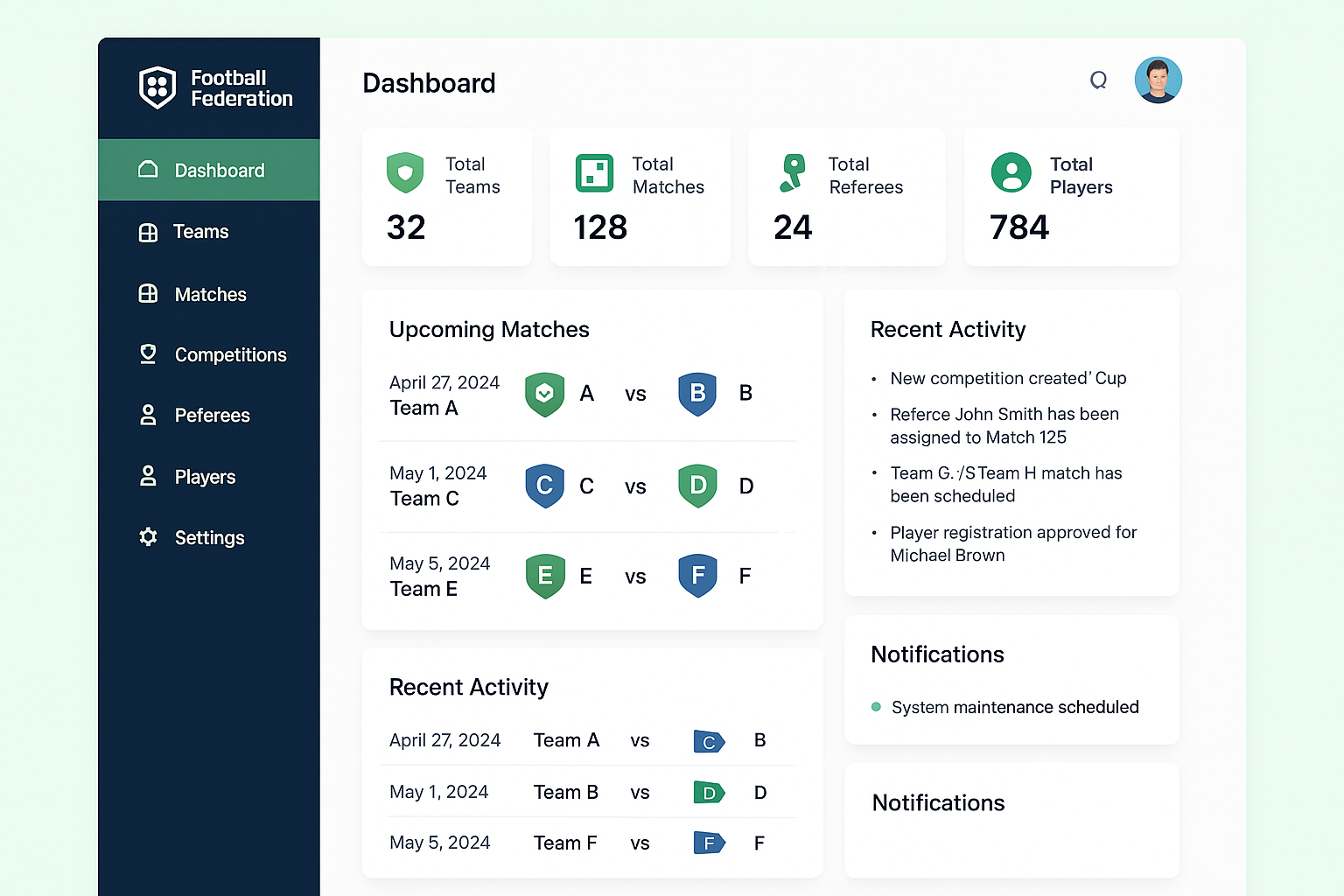1344x896 pixels.
Task: Click Team E green shield badge
Action: pos(545,576)
